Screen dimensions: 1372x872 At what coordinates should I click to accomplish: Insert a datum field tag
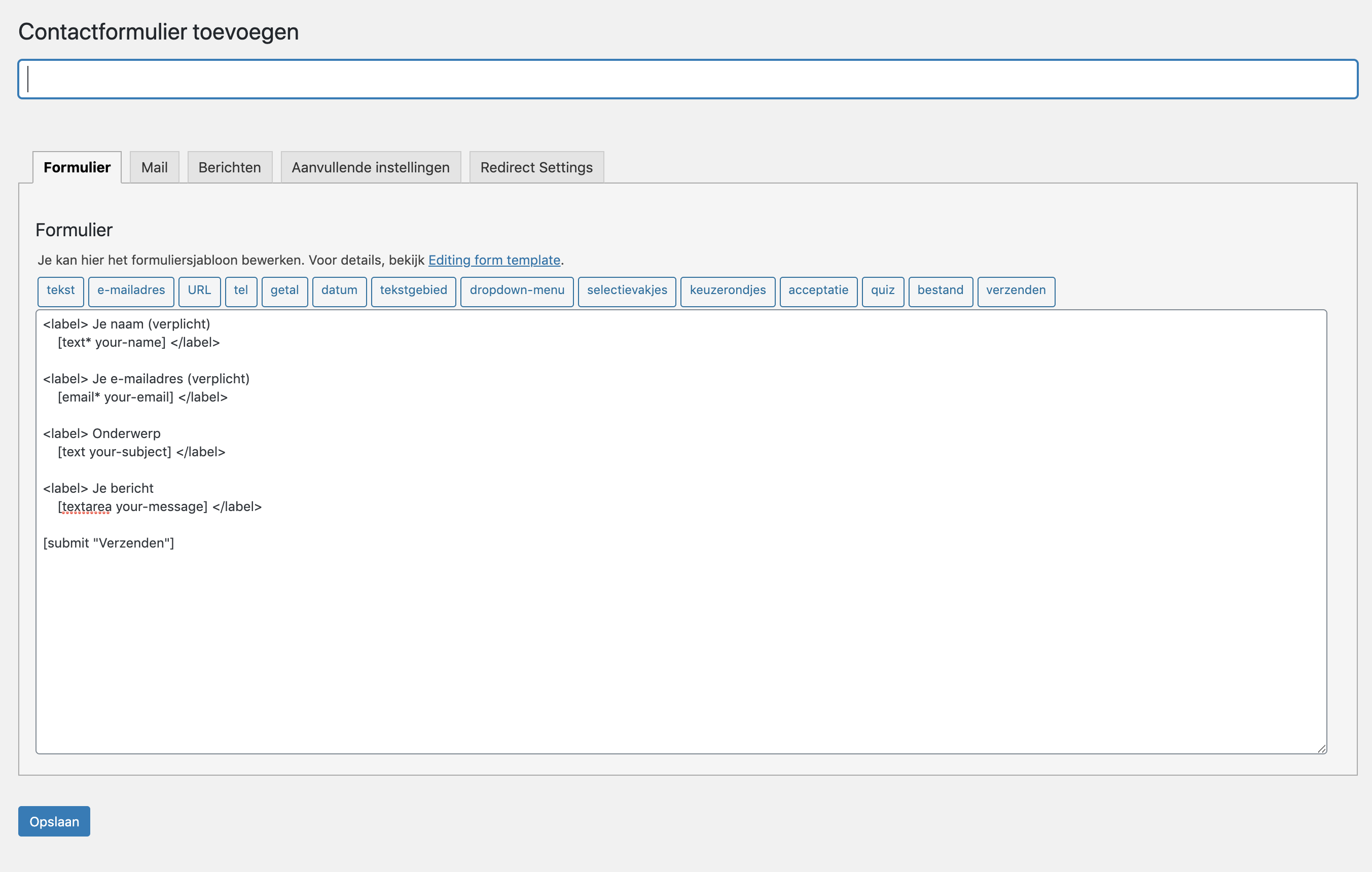click(x=340, y=290)
